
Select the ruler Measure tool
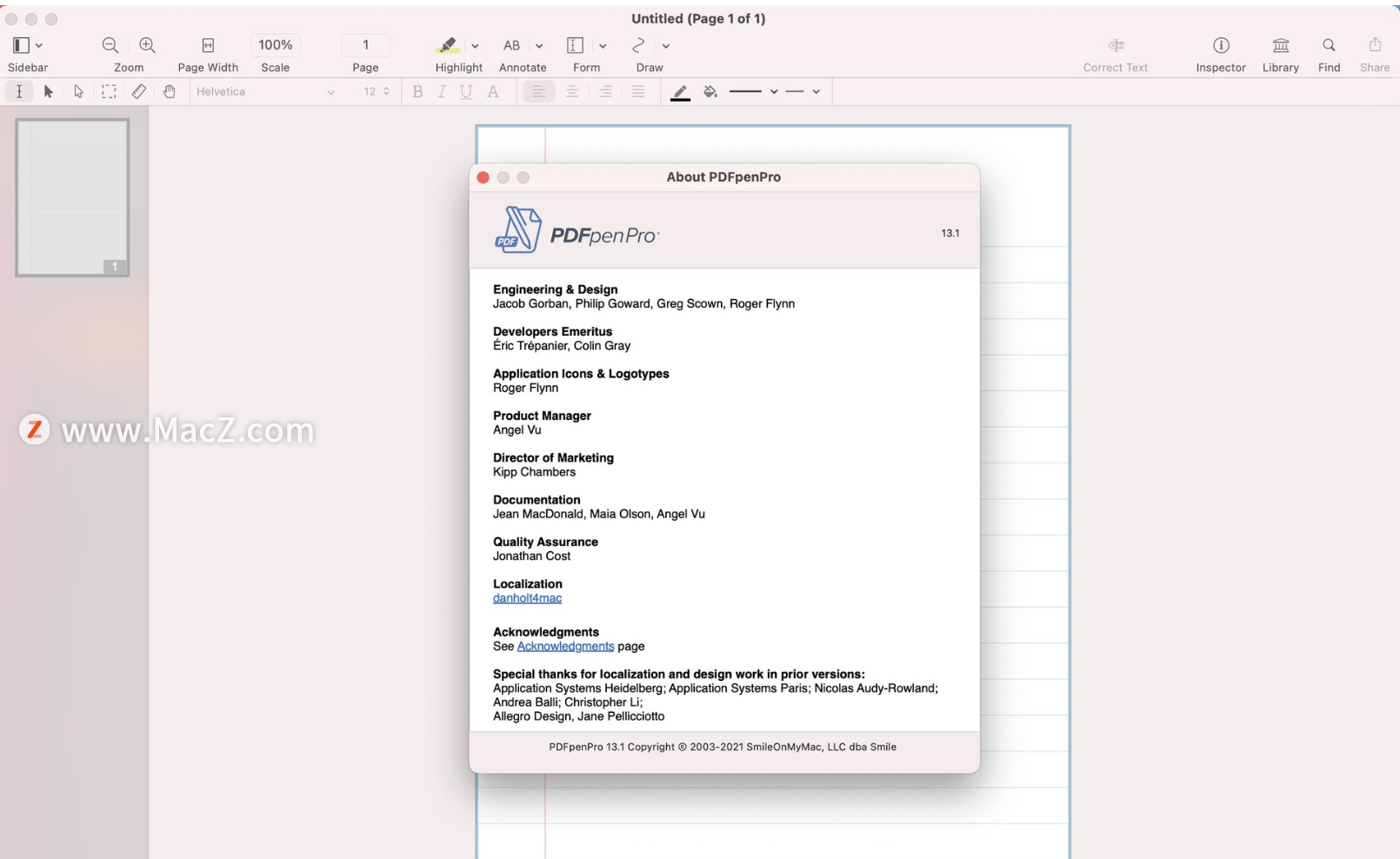pyautogui.click(x=139, y=91)
